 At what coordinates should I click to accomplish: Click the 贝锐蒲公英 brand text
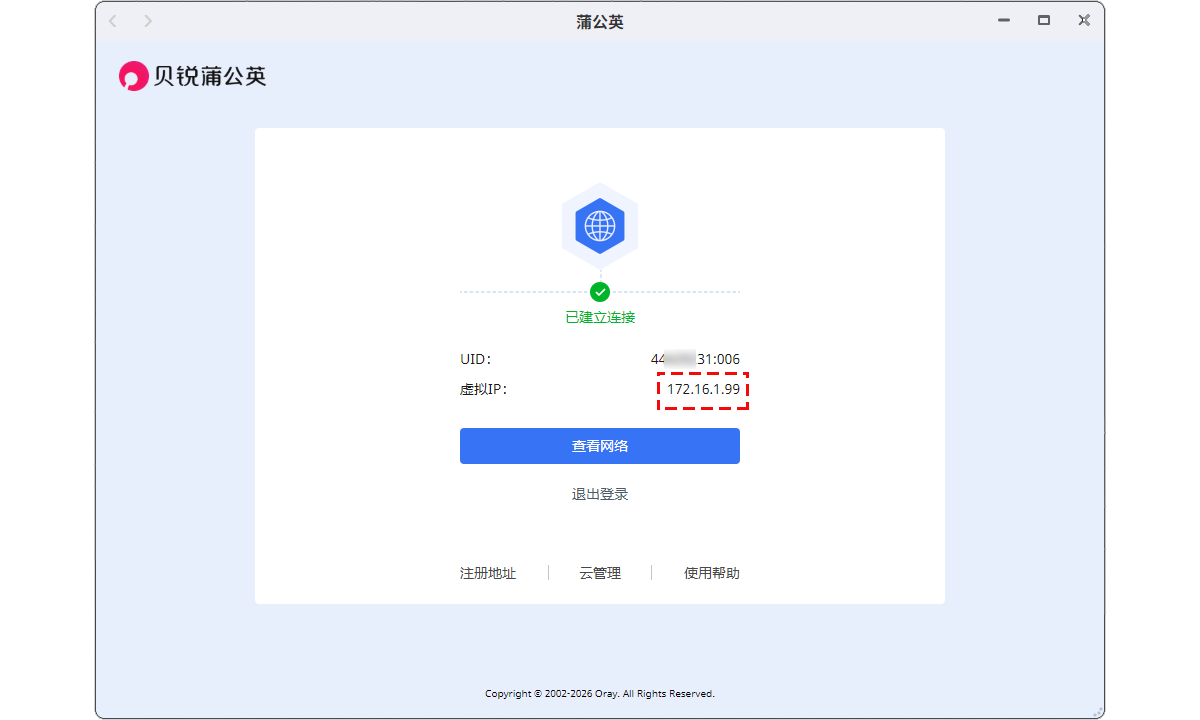click(210, 76)
